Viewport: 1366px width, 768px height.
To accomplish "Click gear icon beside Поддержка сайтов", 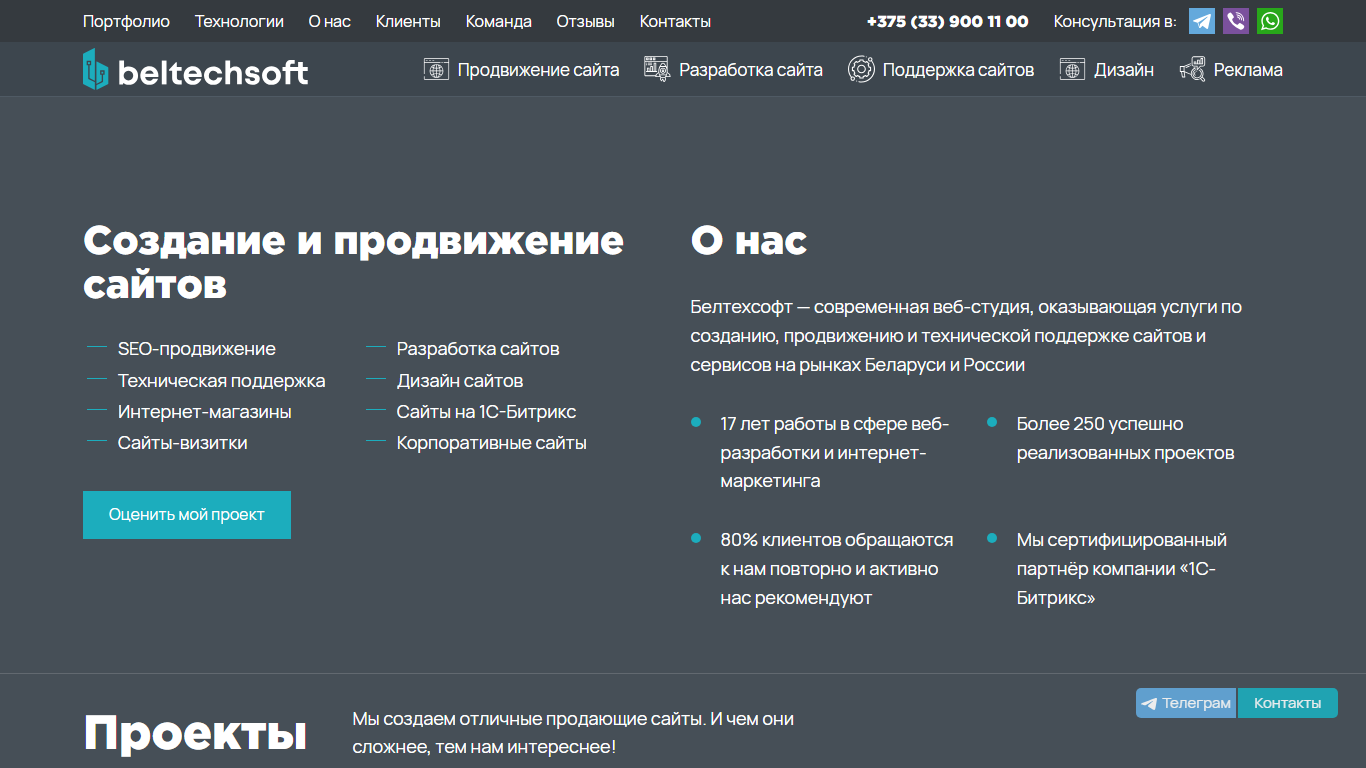I will click(861, 70).
